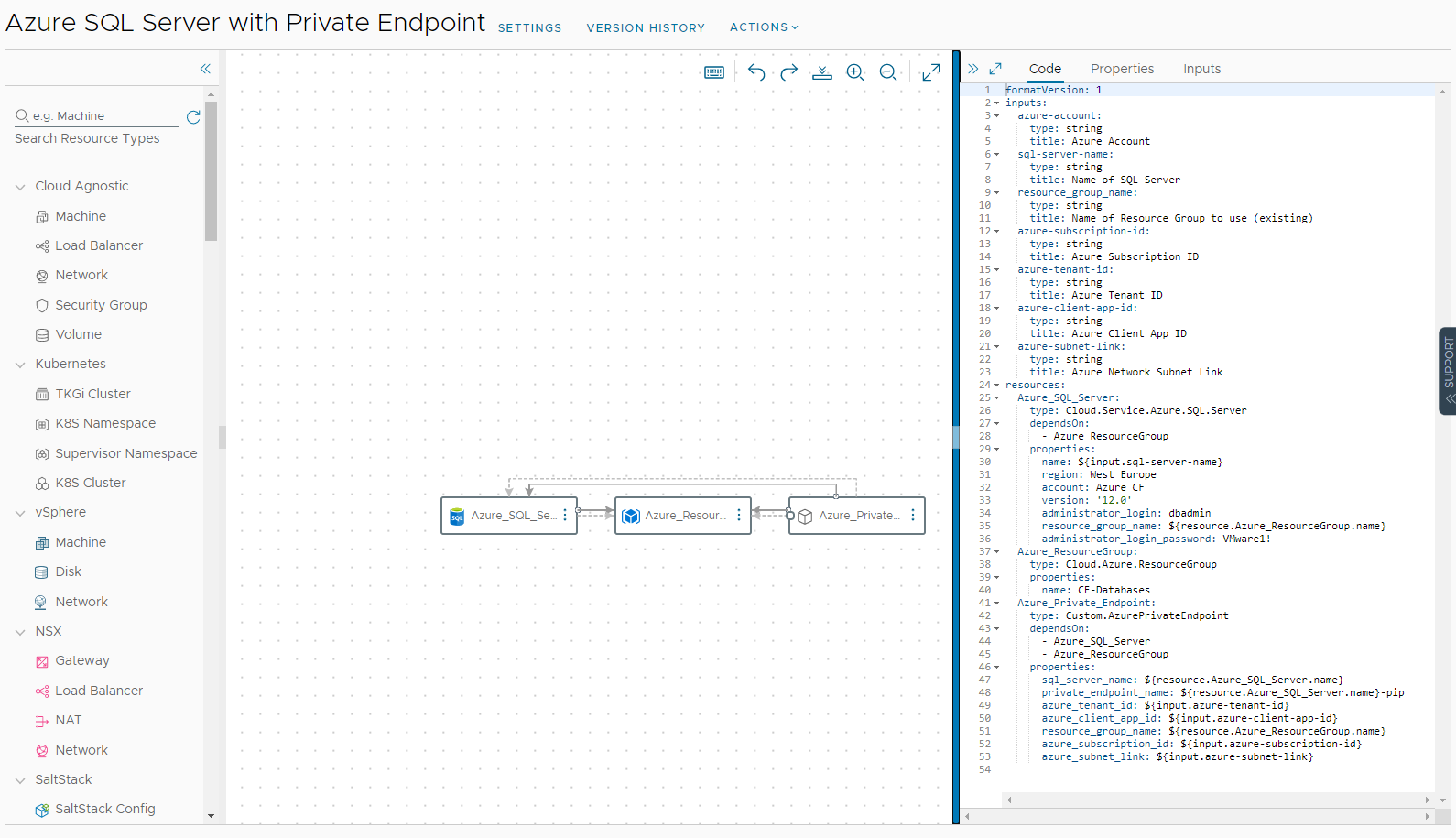Redo the canvas change
1456x838 pixels.
click(x=789, y=72)
